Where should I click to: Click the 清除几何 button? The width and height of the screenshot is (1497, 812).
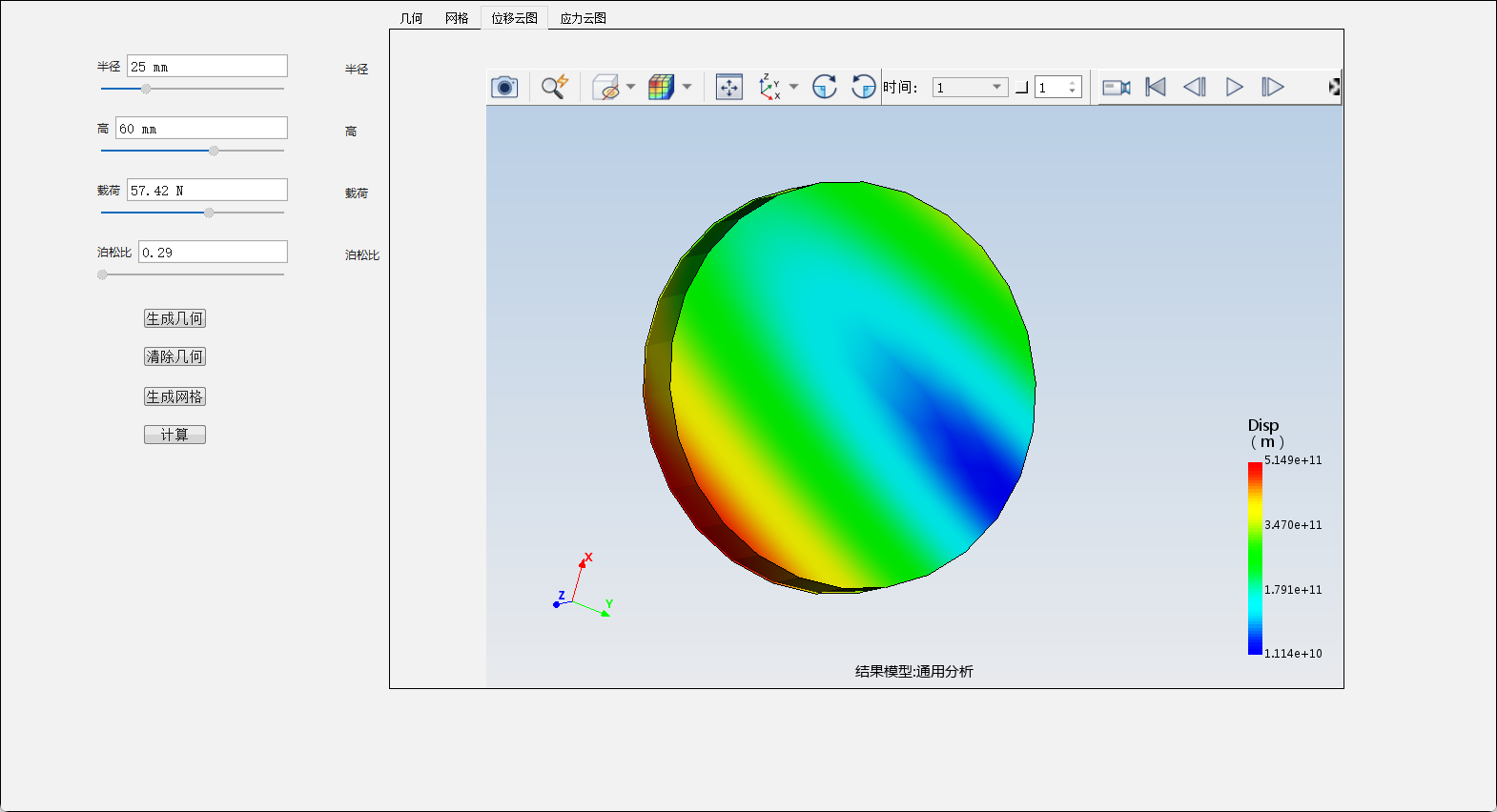point(174,356)
